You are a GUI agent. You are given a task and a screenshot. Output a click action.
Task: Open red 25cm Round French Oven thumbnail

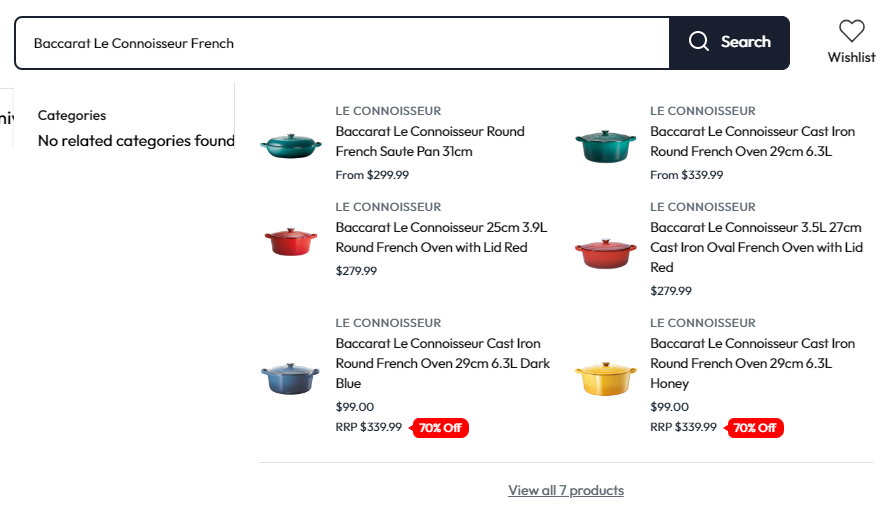[291, 242]
